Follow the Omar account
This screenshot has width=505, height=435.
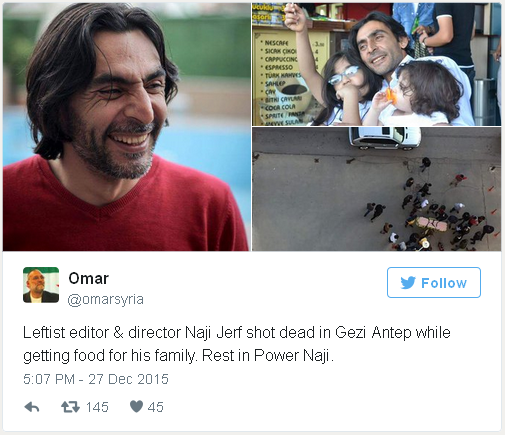pyautogui.click(x=434, y=282)
